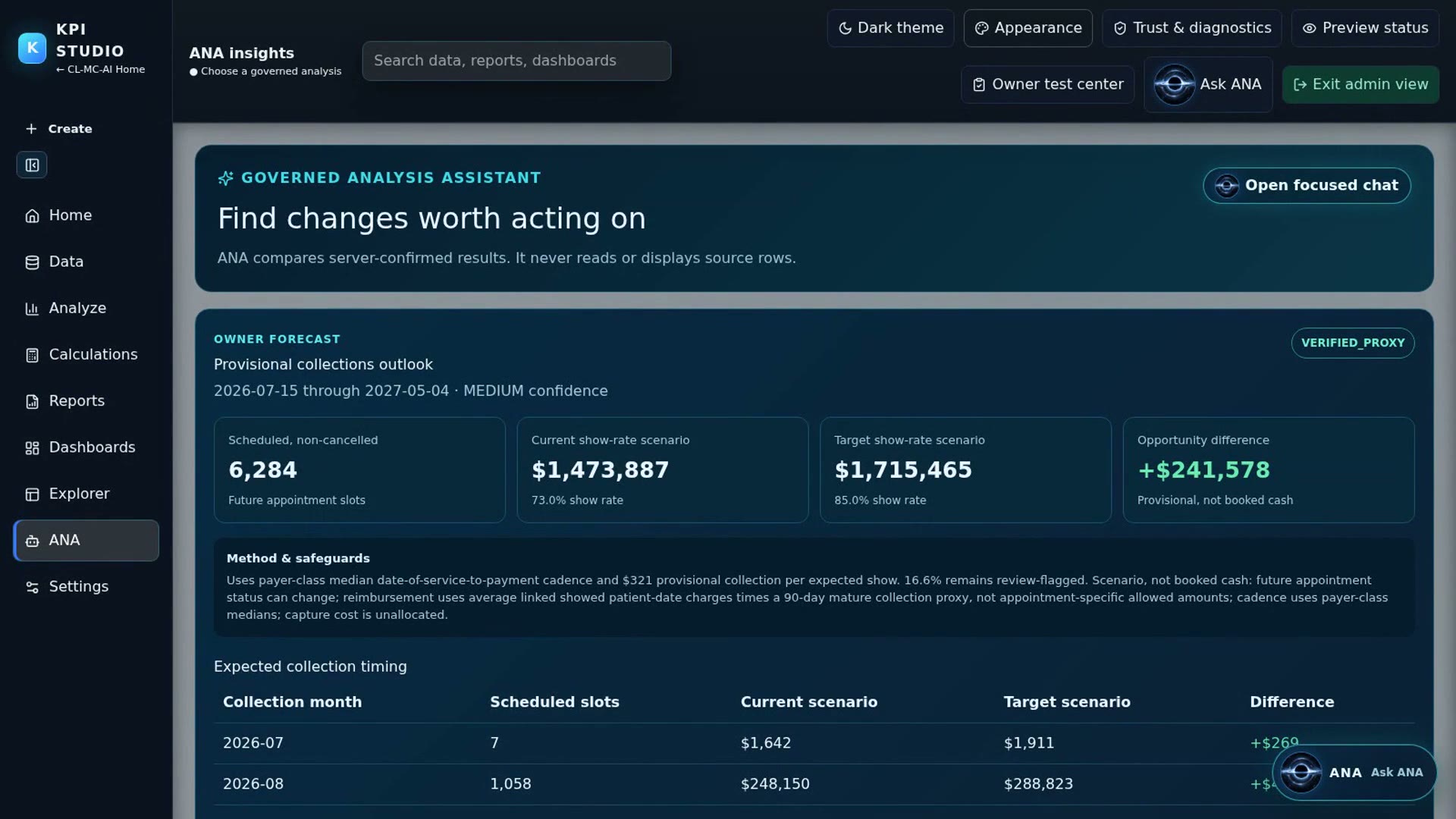Click the CL-MC-AI Home back link

tap(100, 70)
